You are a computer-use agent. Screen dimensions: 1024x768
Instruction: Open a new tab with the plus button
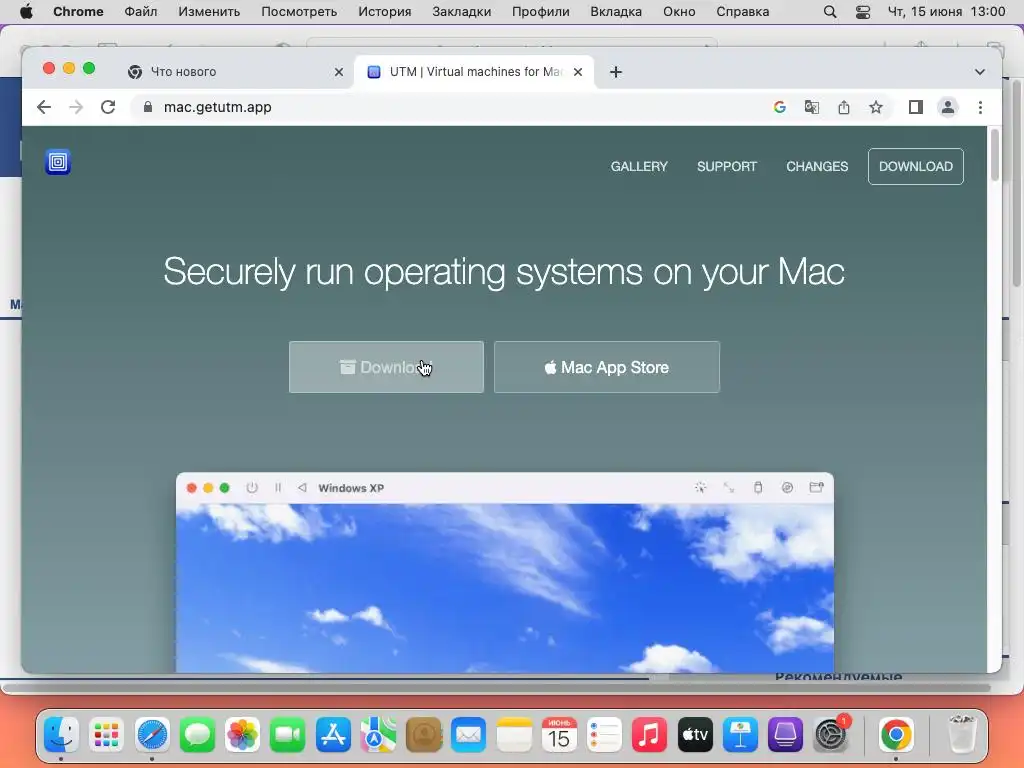click(616, 72)
